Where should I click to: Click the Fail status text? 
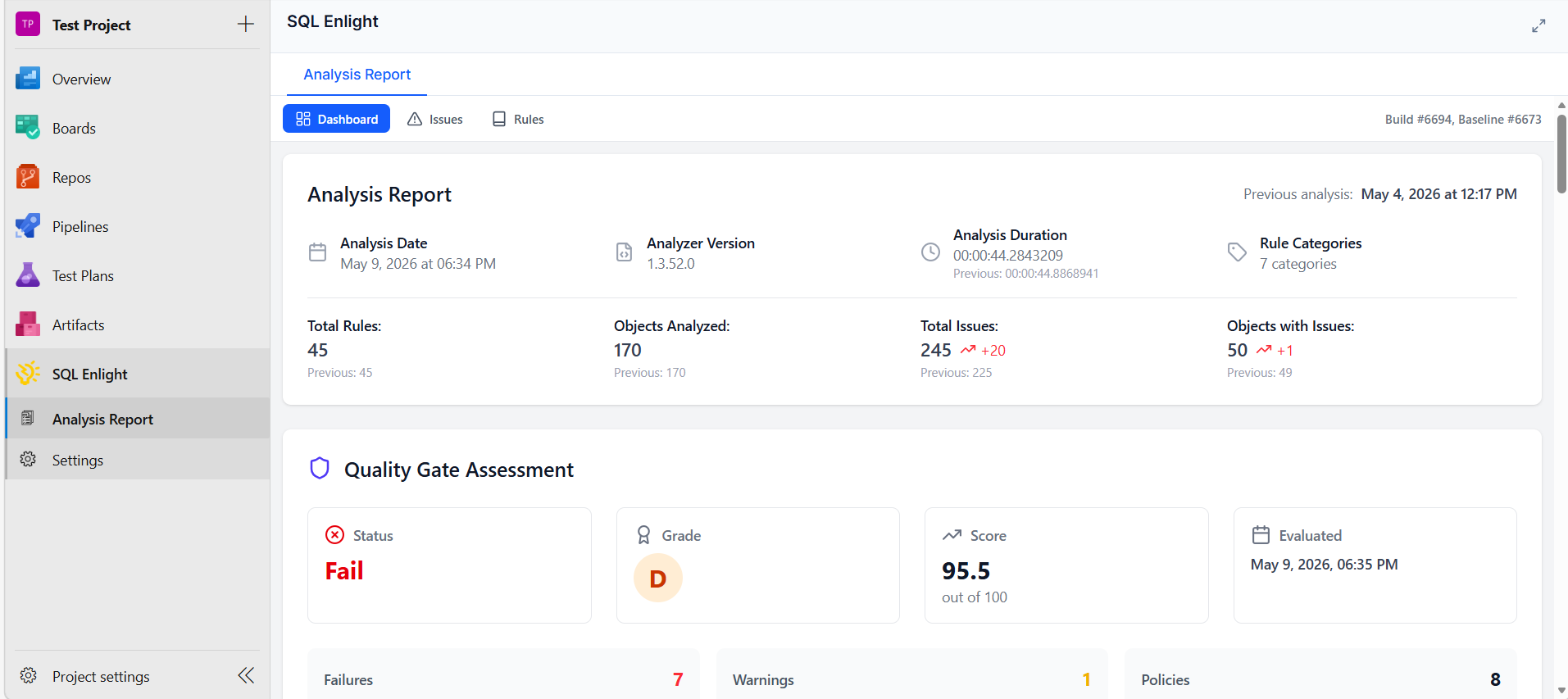(344, 570)
